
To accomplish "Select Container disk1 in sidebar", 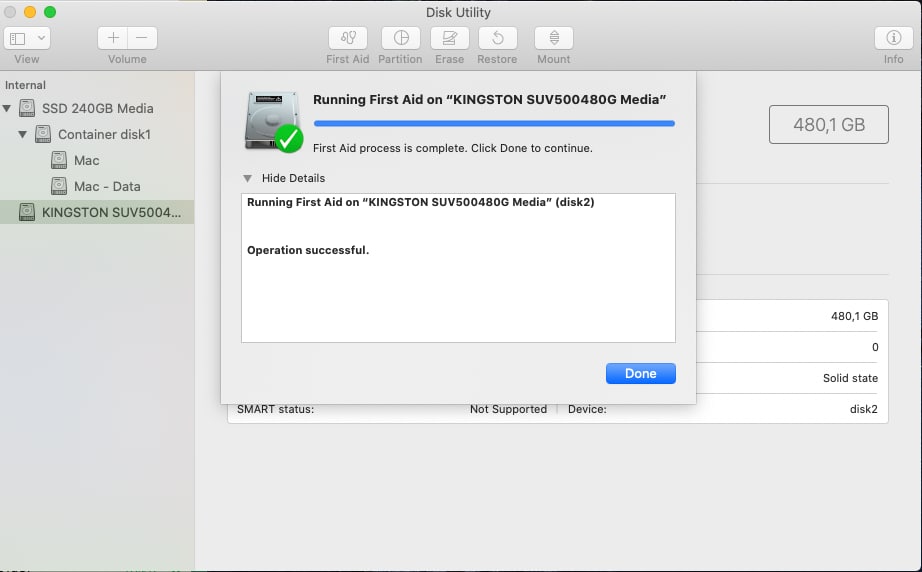I will coord(97,134).
